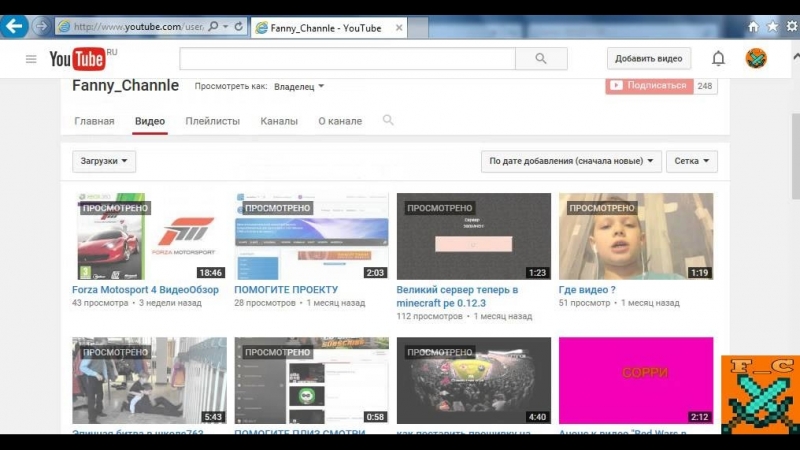
Task: Open a new browser tab
Action: pyautogui.click(x=418, y=28)
